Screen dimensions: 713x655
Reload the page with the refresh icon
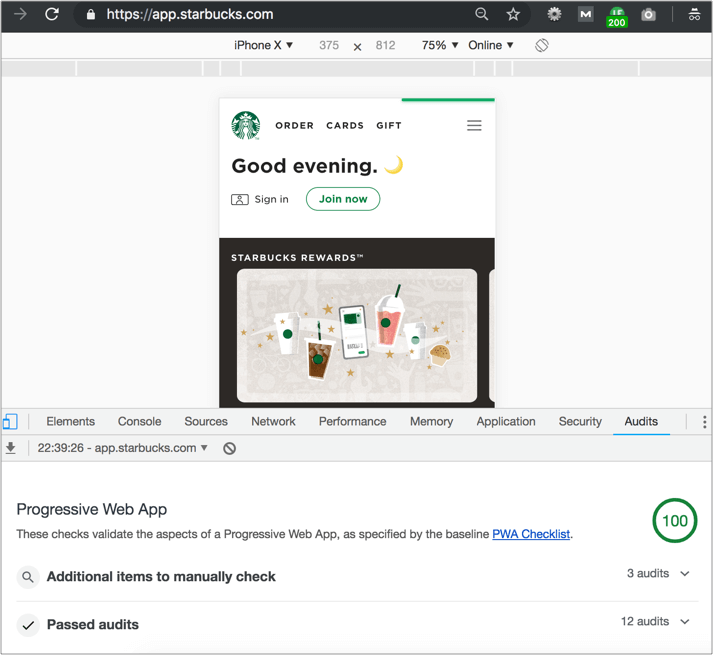[52, 14]
